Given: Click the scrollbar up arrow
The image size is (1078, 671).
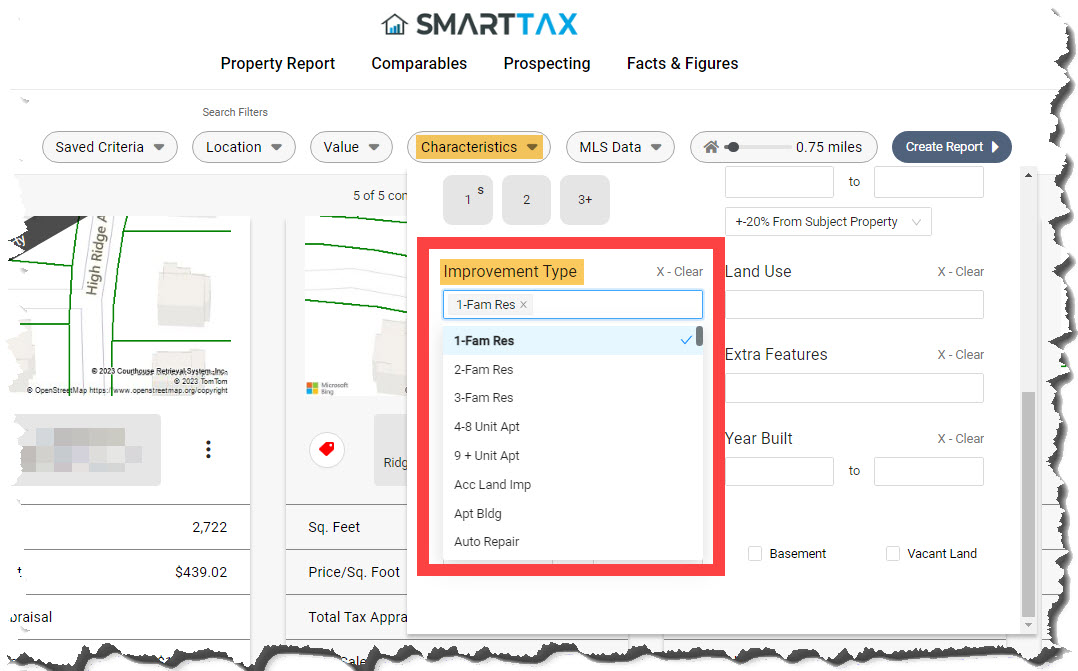Looking at the screenshot, I should [x=1028, y=175].
